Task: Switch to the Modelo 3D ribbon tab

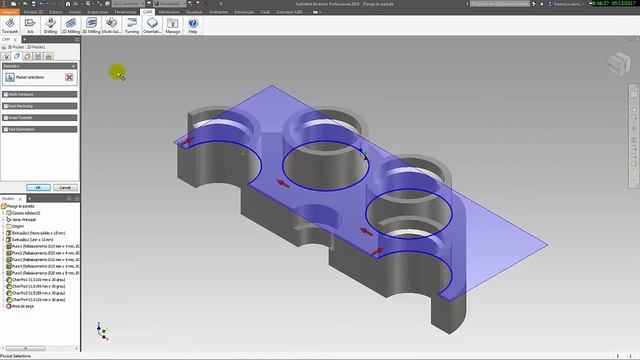Action: pyautogui.click(x=33, y=12)
